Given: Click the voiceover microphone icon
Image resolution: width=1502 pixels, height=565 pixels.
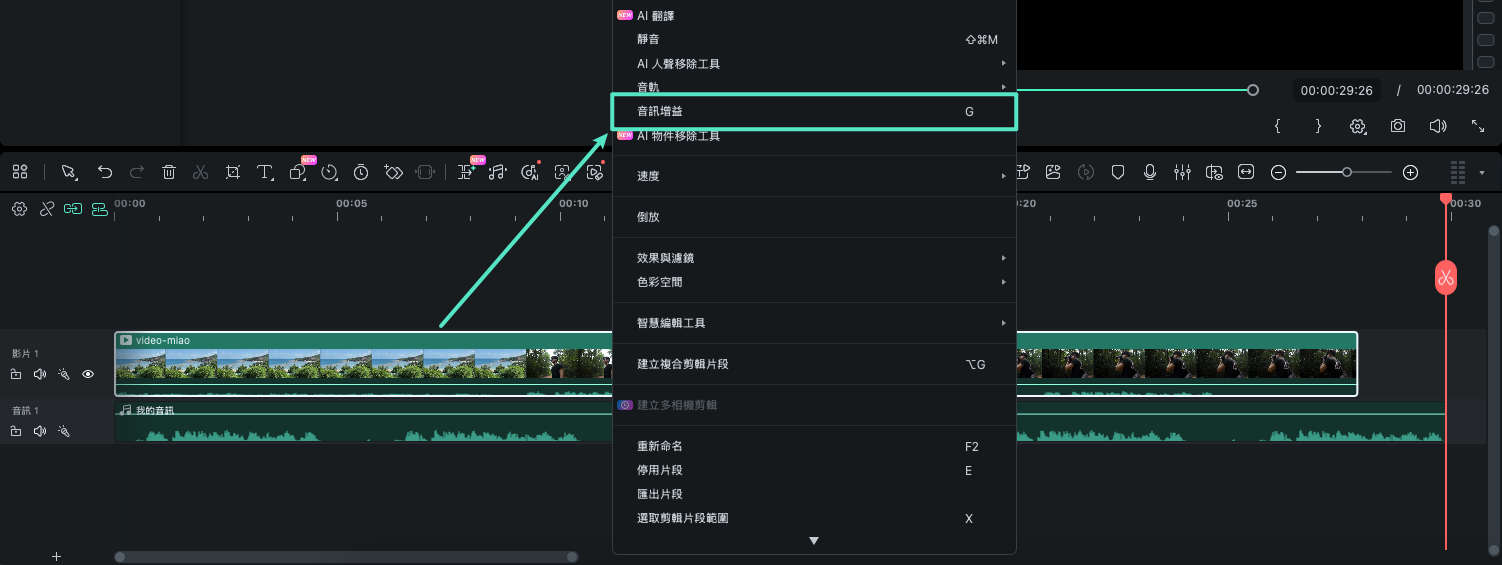Looking at the screenshot, I should [1150, 172].
